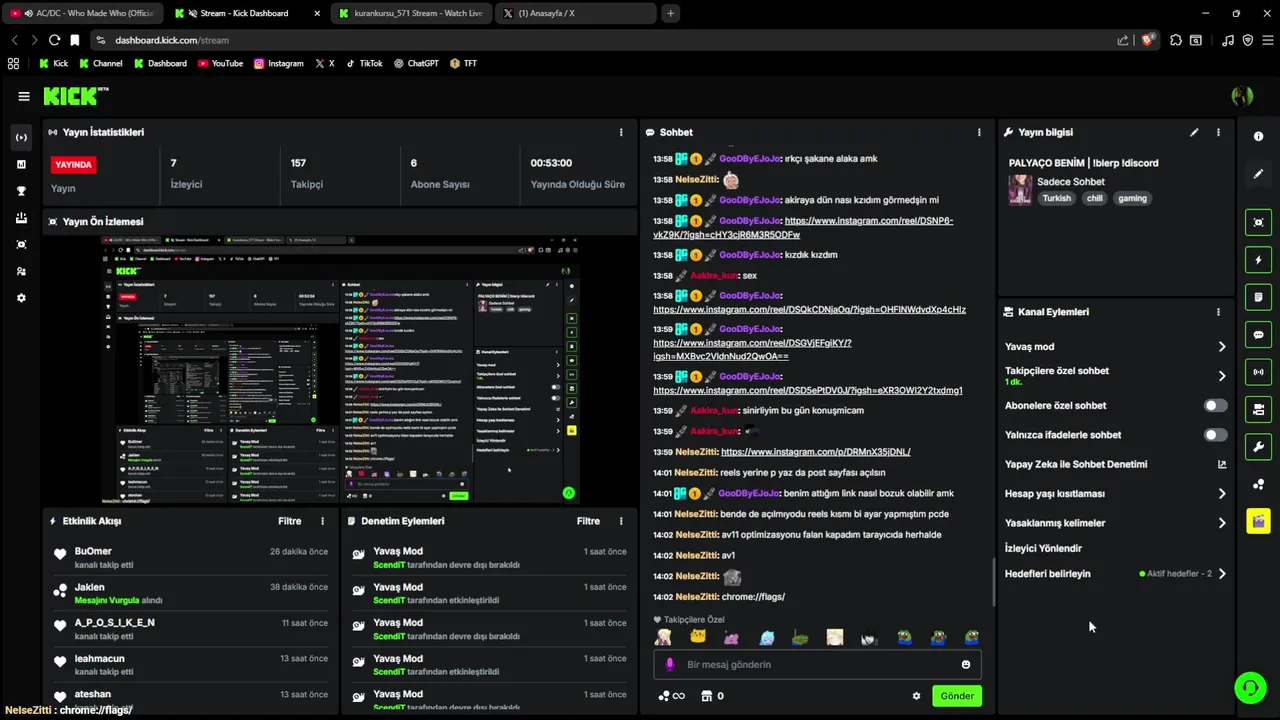The image size is (1280, 720).
Task: Toggle the wrench widget icon in right rail
Action: click(x=1258, y=447)
